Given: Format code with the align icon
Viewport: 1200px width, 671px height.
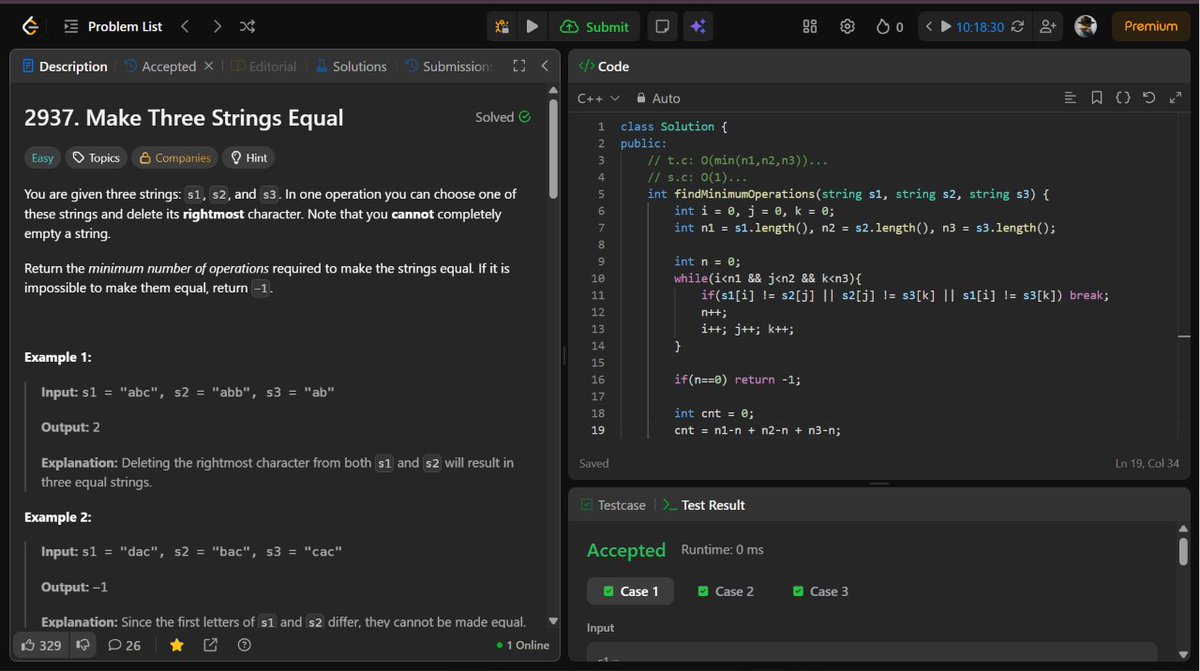Looking at the screenshot, I should 1070,98.
